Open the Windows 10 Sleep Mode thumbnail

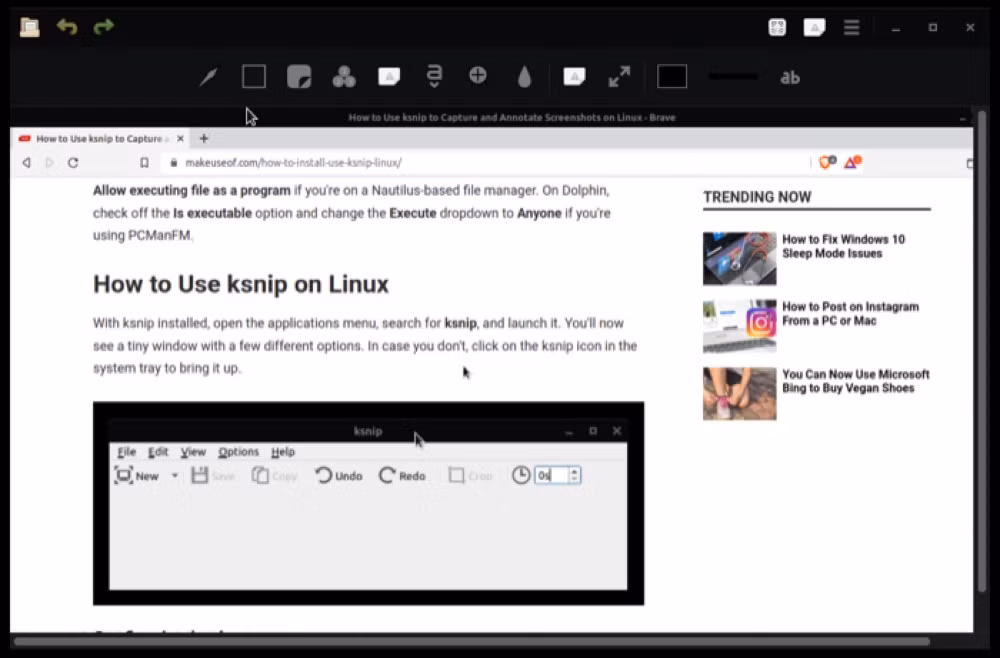coord(740,258)
